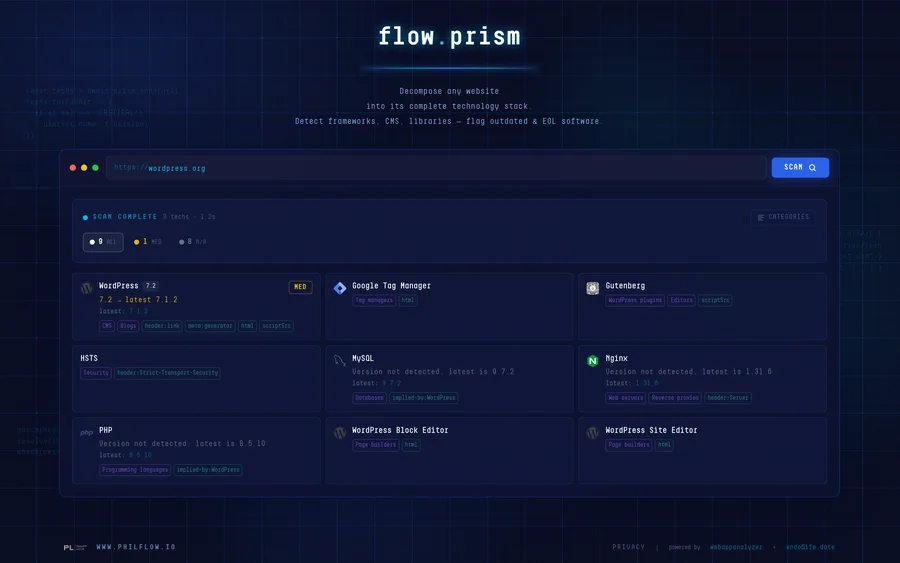Click implied-by:WordPress tag on PHP card
The image size is (900, 563).
pos(208,470)
